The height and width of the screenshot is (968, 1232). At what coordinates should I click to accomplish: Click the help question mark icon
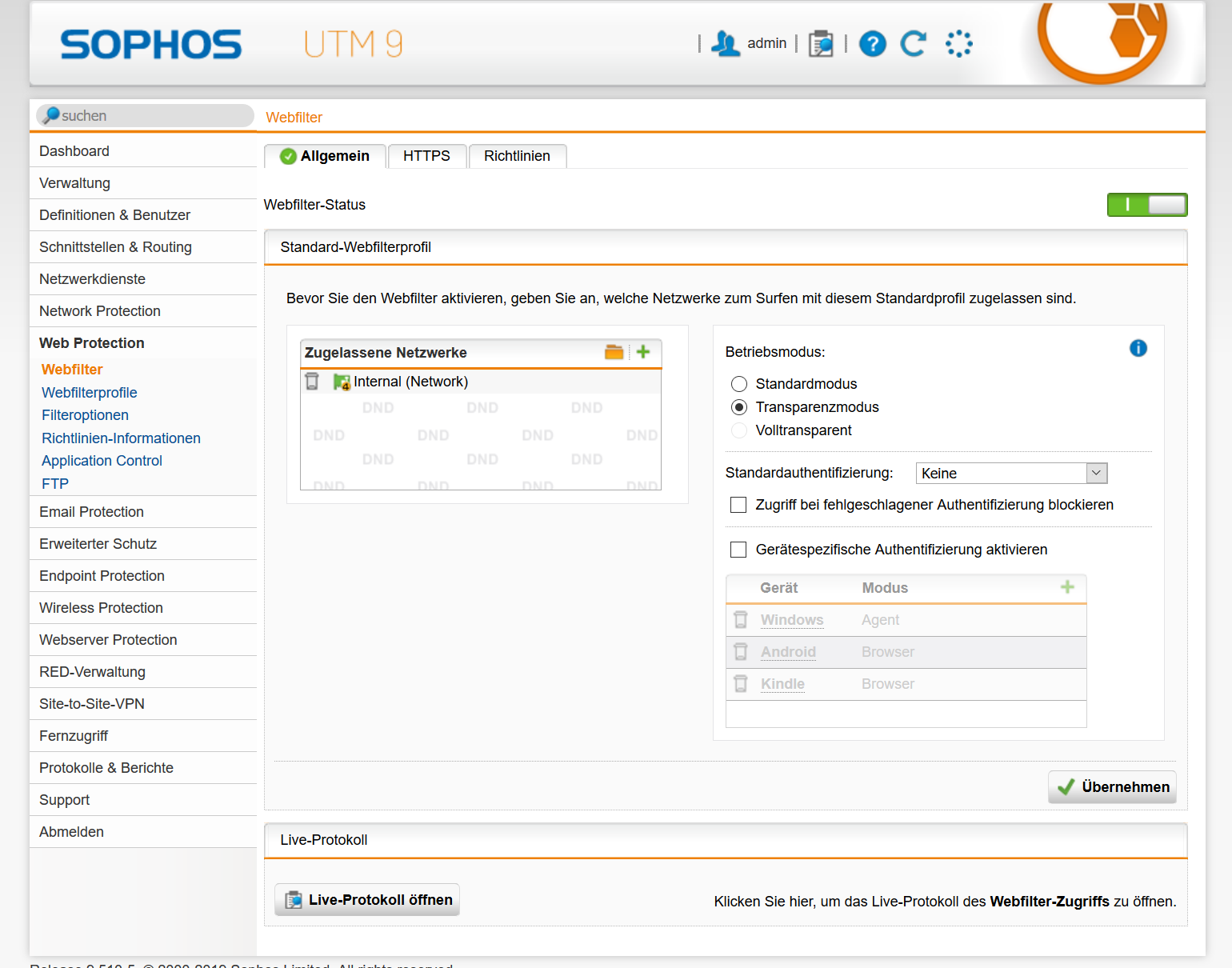(872, 44)
